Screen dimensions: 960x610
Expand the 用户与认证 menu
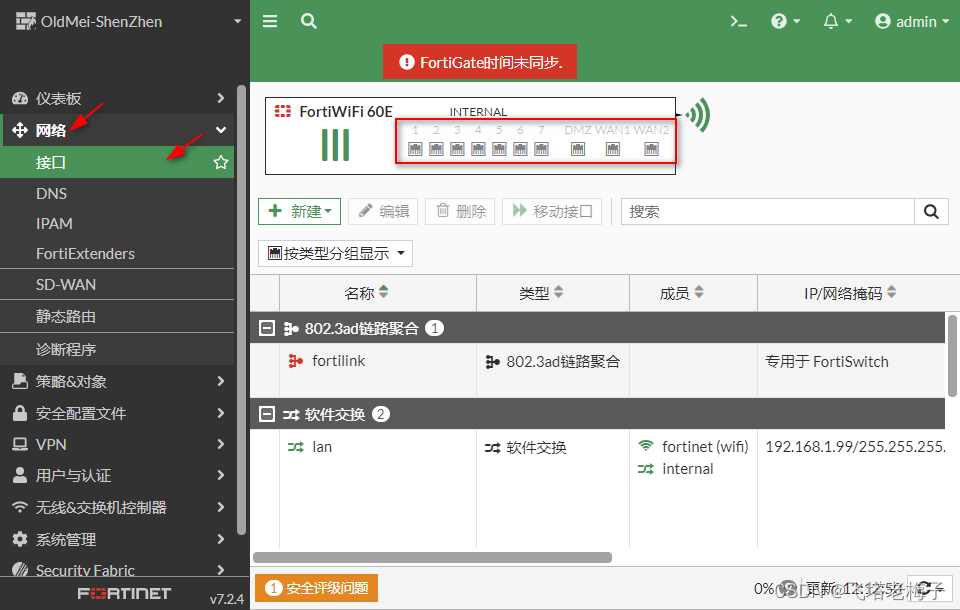[x=118, y=475]
